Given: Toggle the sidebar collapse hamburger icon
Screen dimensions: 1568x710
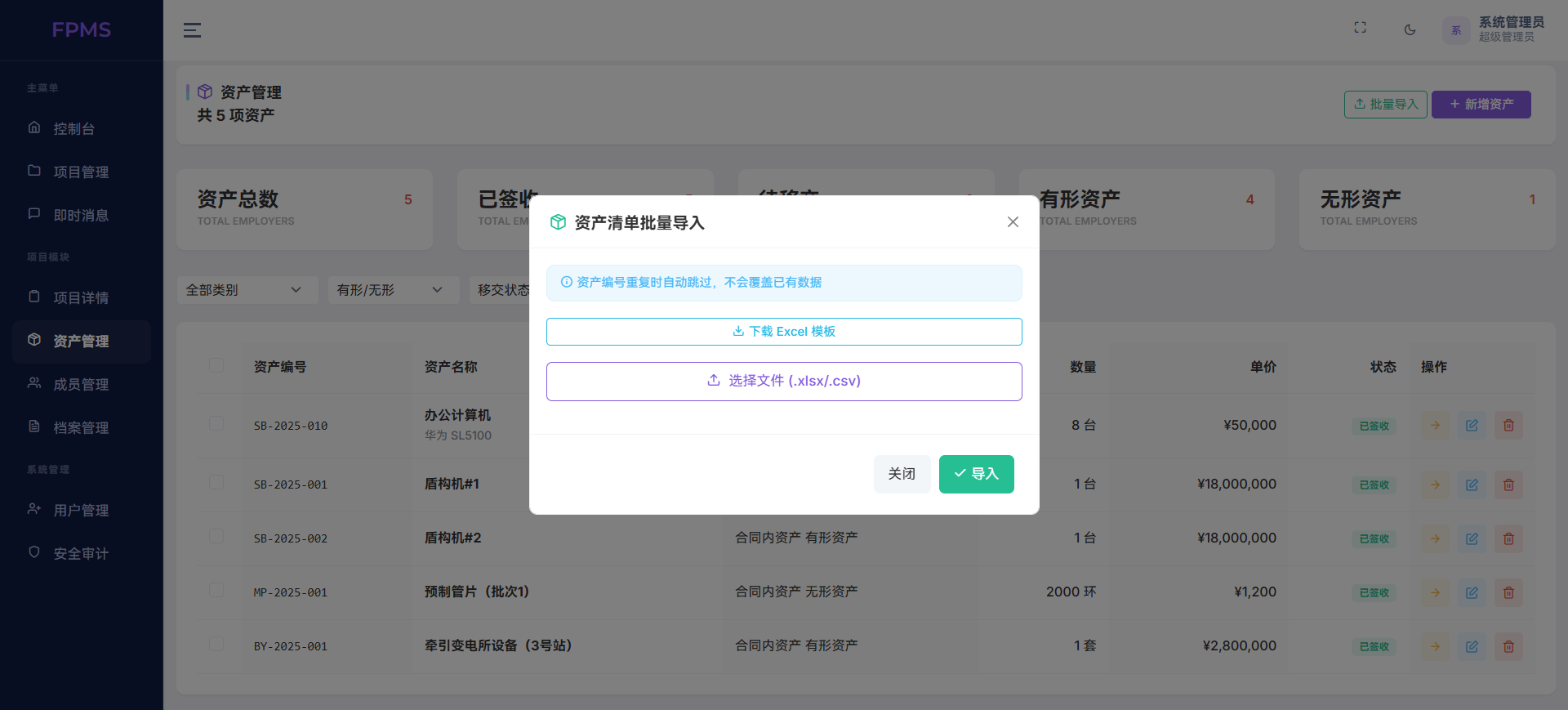Looking at the screenshot, I should (x=192, y=30).
